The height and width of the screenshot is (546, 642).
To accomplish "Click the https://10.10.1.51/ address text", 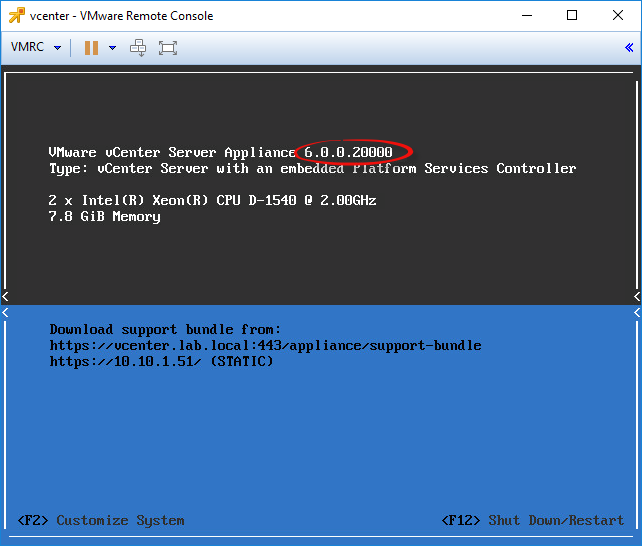I will 125,361.
